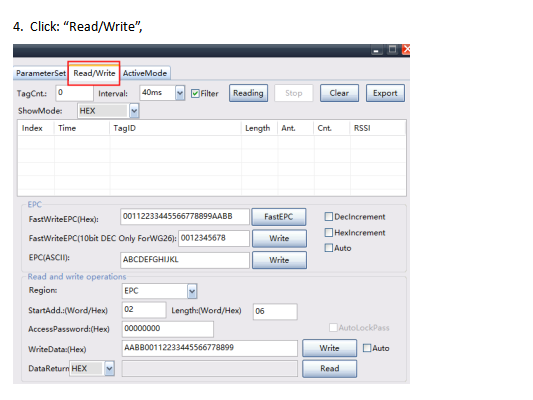Expand the ShowMode HEX dropdown
Screen dimensions: 533x400
[x=134, y=111]
